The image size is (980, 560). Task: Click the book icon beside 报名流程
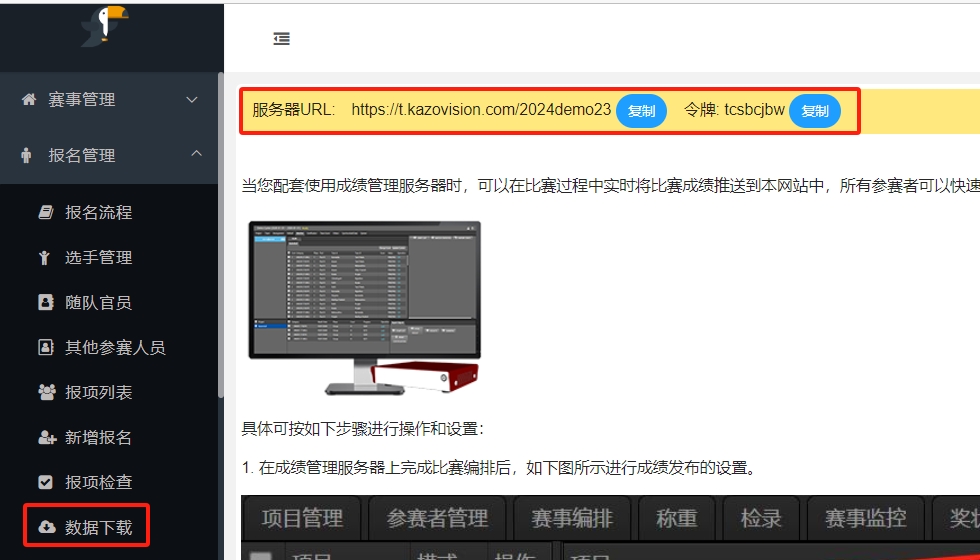pos(45,212)
